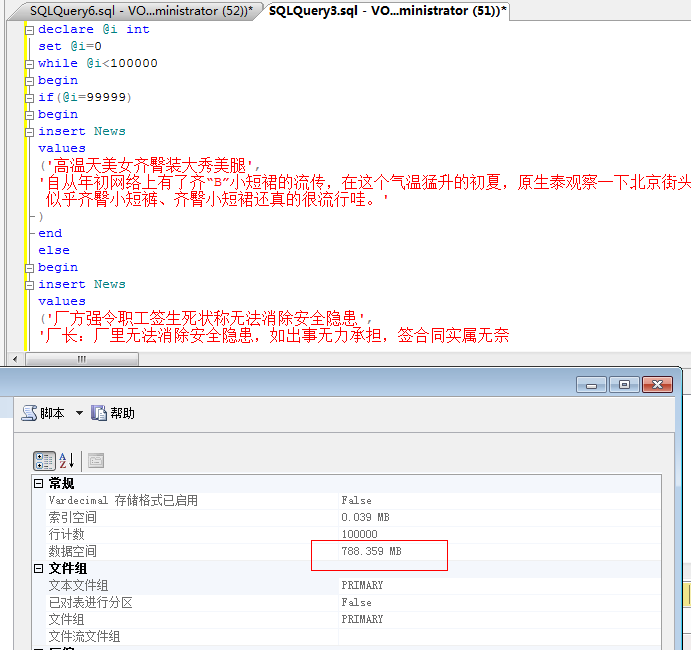
Task: Click the '高温天美女齐臀装大秀美腿' string
Action: pyautogui.click(x=150, y=166)
